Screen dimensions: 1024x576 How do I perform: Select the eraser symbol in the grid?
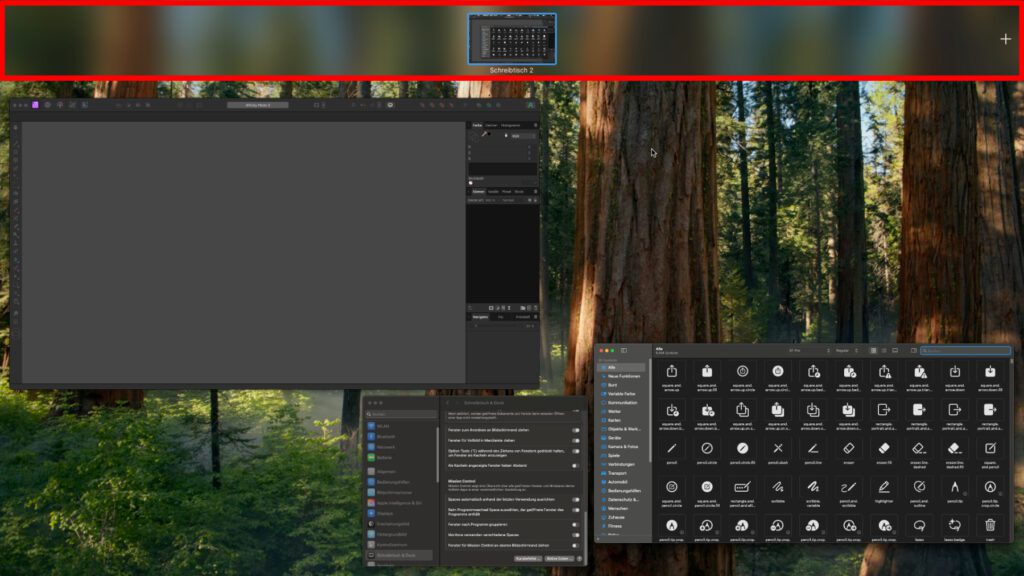coord(848,446)
